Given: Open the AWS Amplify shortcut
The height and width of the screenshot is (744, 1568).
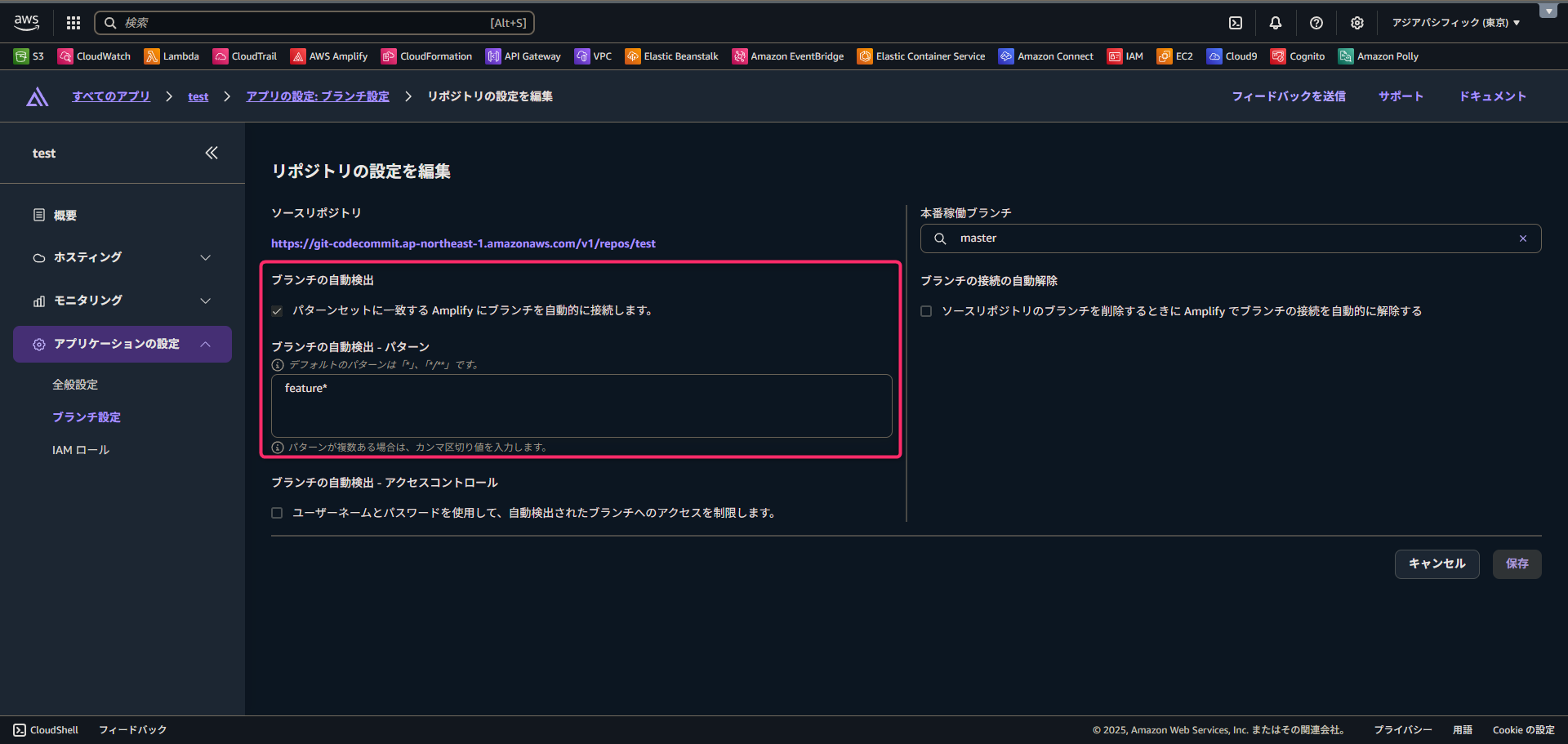Looking at the screenshot, I should point(329,56).
